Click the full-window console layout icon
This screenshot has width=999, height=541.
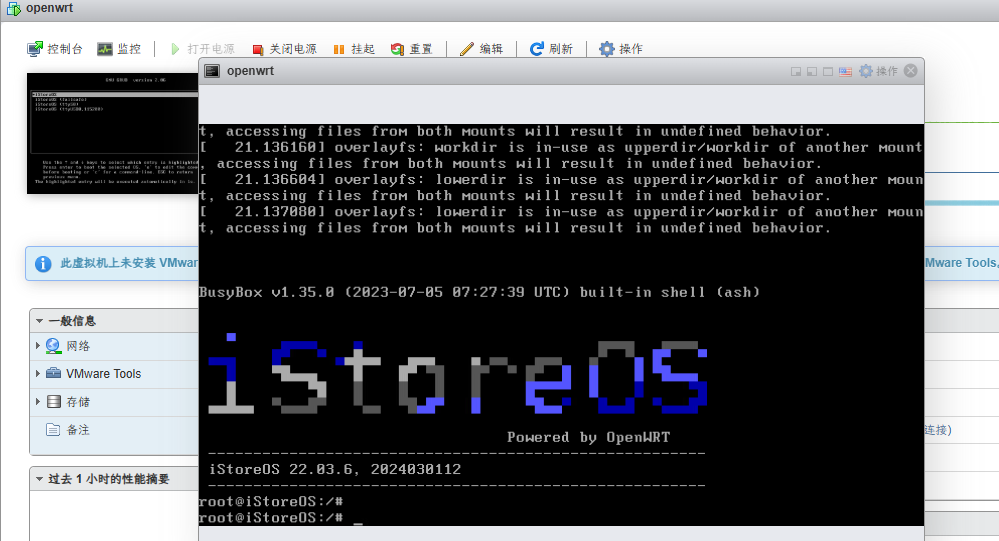828,71
